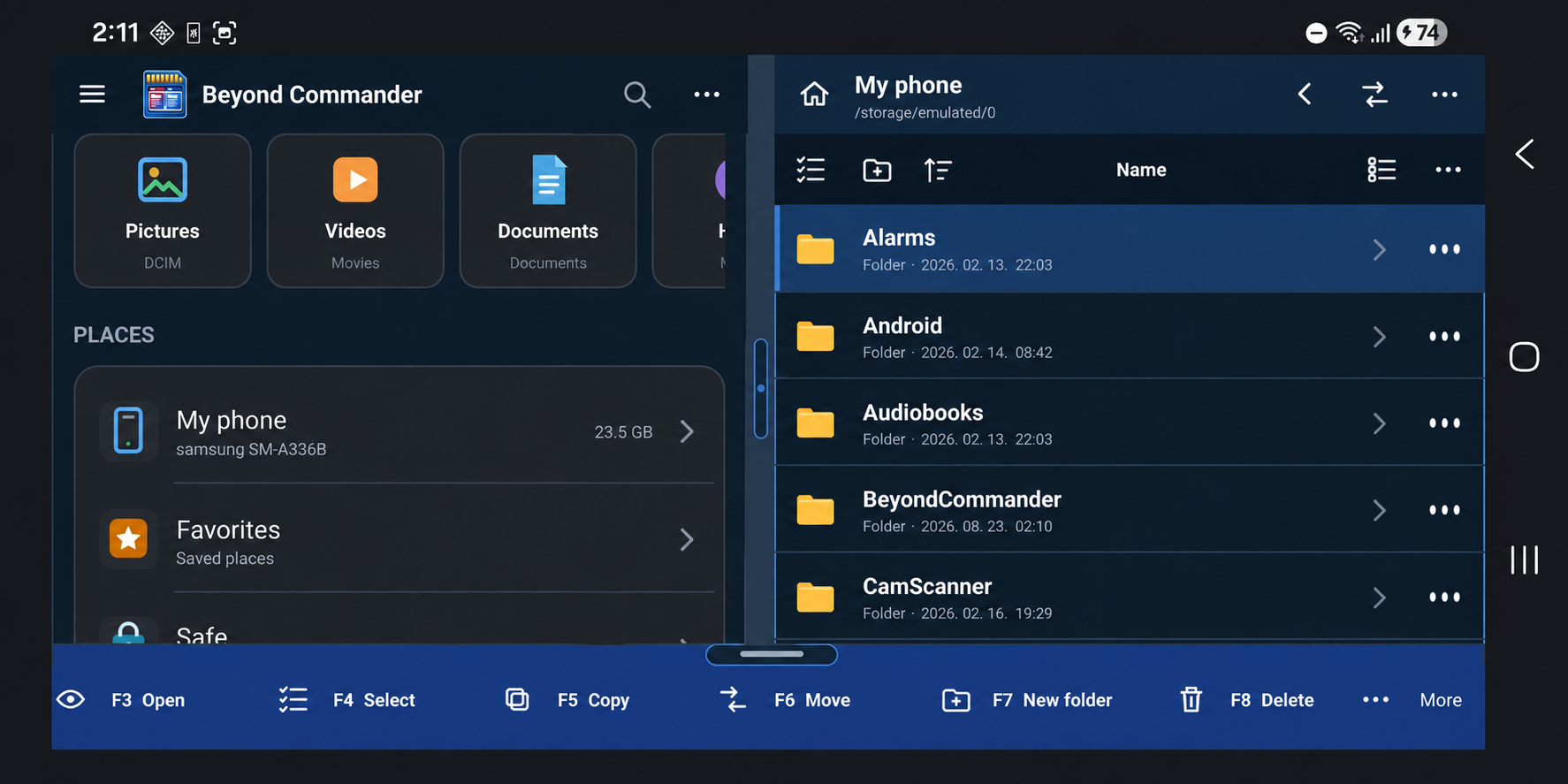Select the CamScanner folder row
The image size is (1568, 784).
(1130, 598)
